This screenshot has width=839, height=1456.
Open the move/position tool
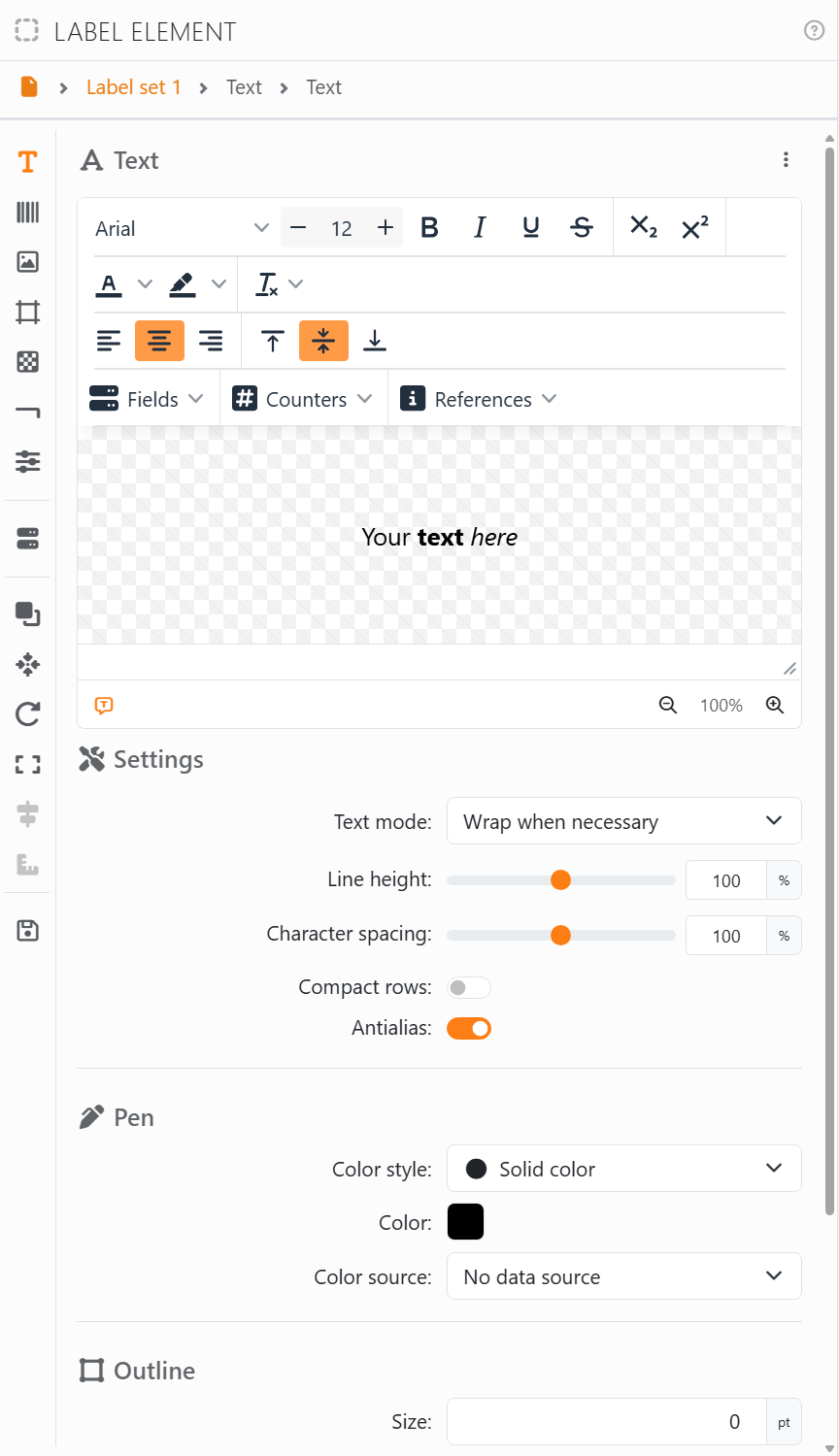pos(27,664)
